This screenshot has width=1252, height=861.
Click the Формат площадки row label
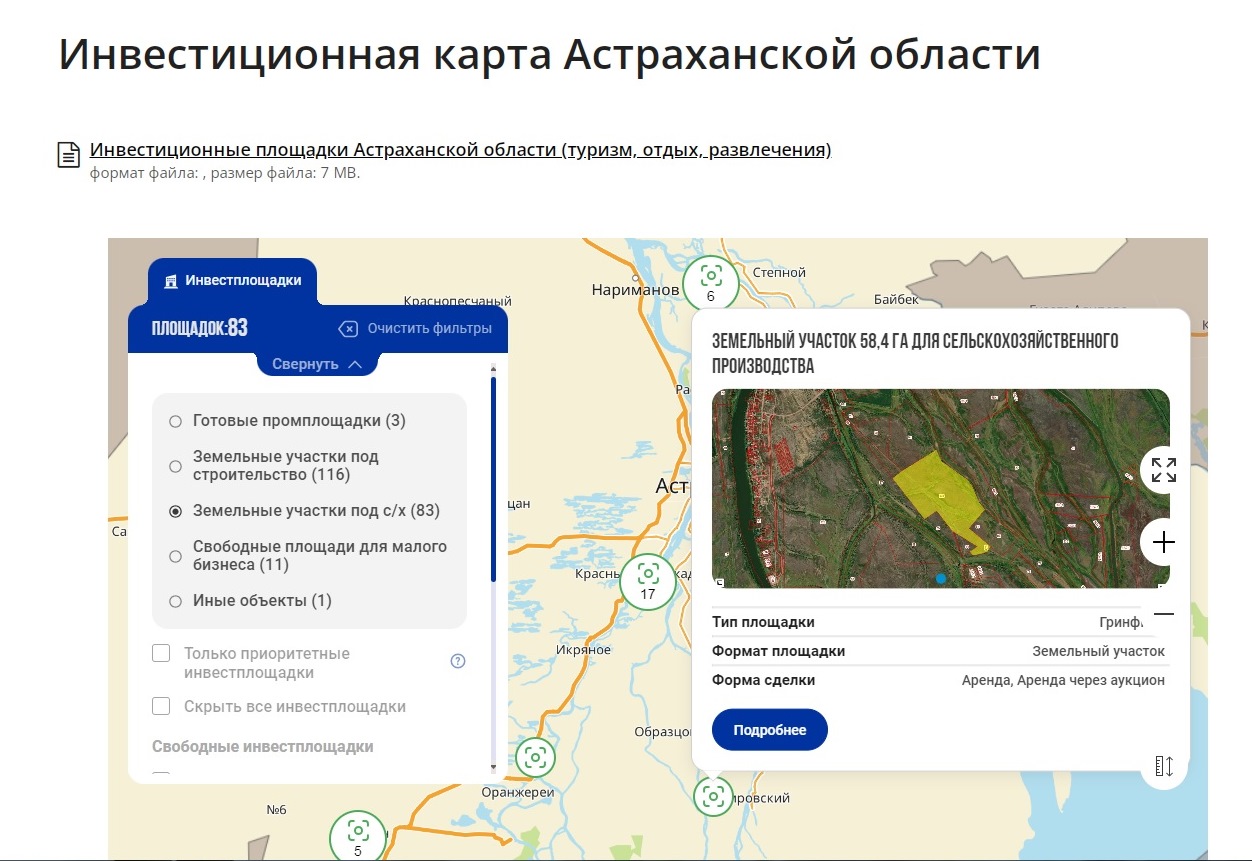coord(779,651)
